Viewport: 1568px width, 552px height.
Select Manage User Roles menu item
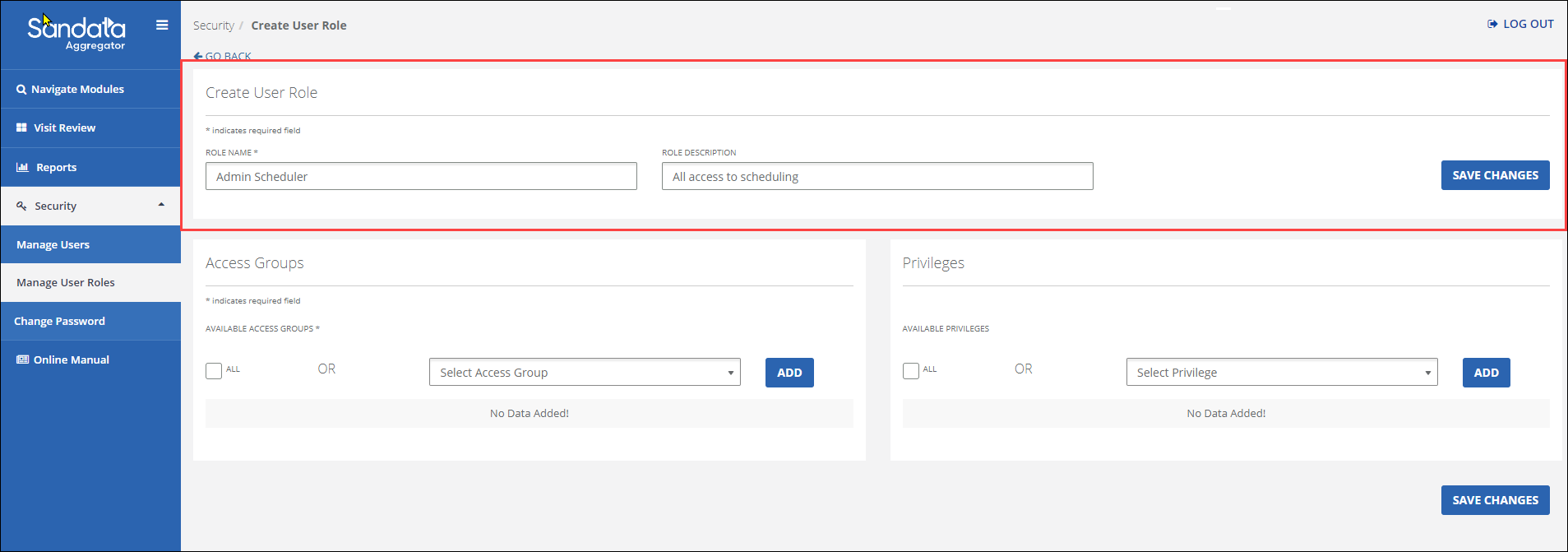tap(66, 283)
